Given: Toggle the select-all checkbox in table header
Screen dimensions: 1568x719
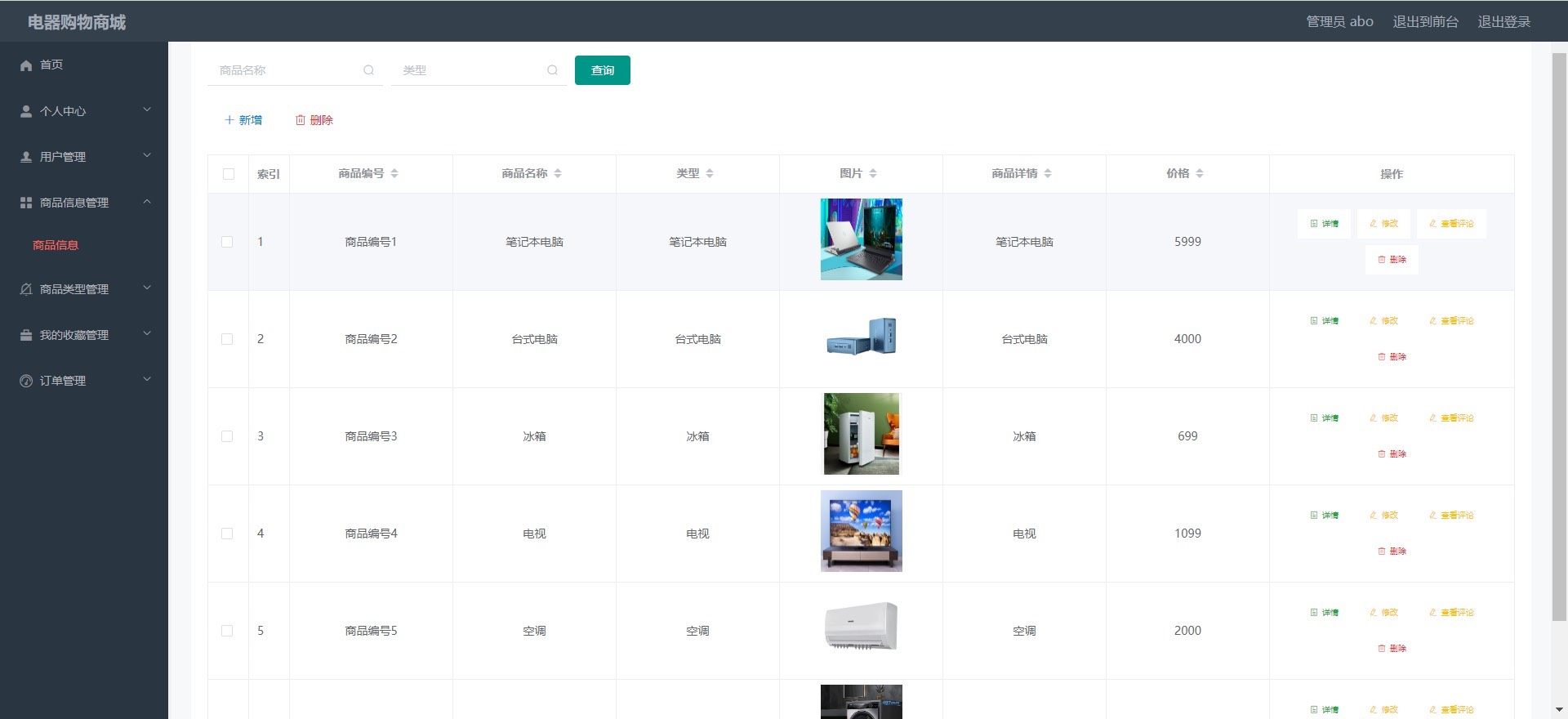Looking at the screenshot, I should [229, 174].
